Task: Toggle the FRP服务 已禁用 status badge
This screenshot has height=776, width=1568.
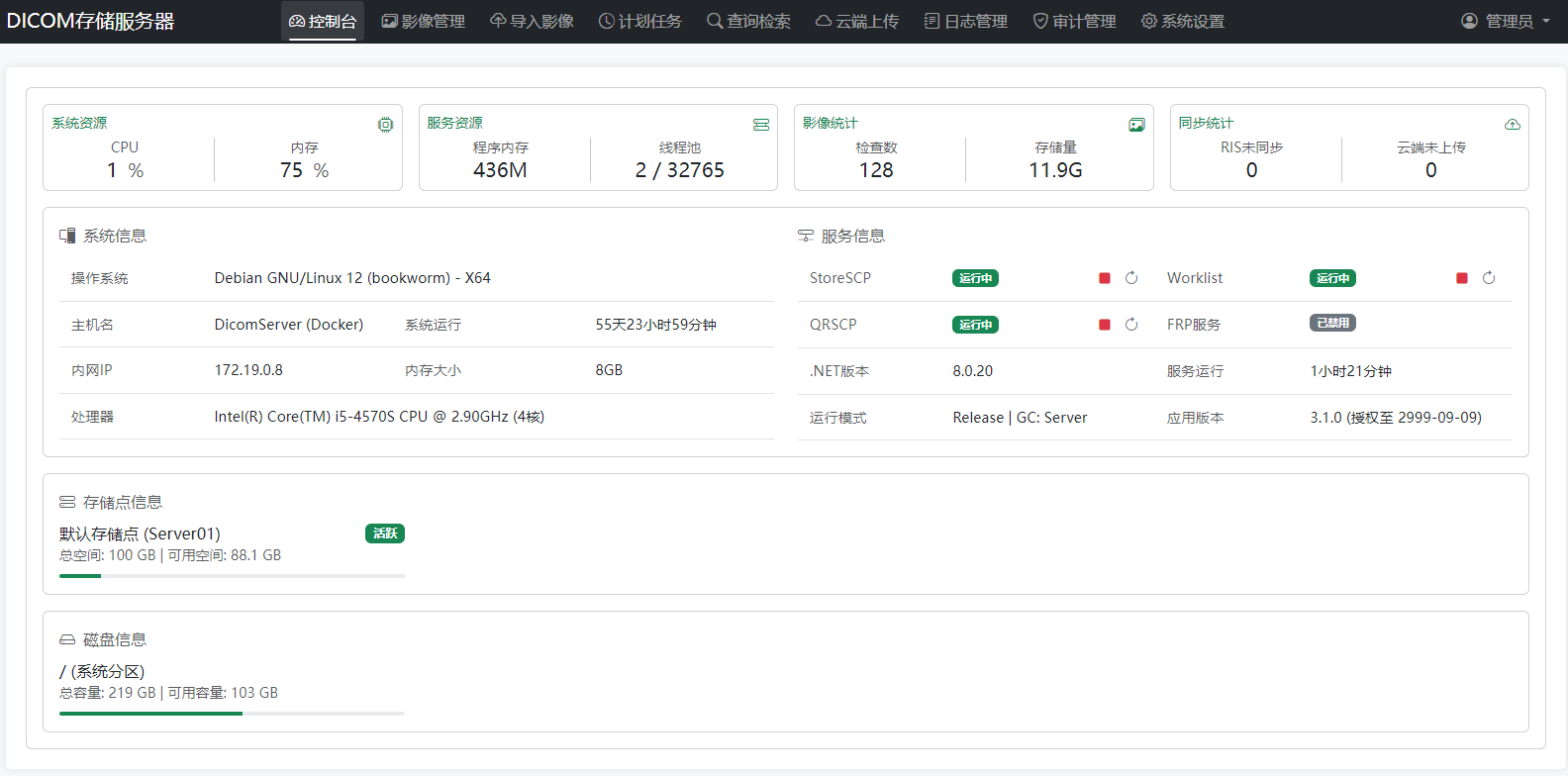Action: 1332,324
